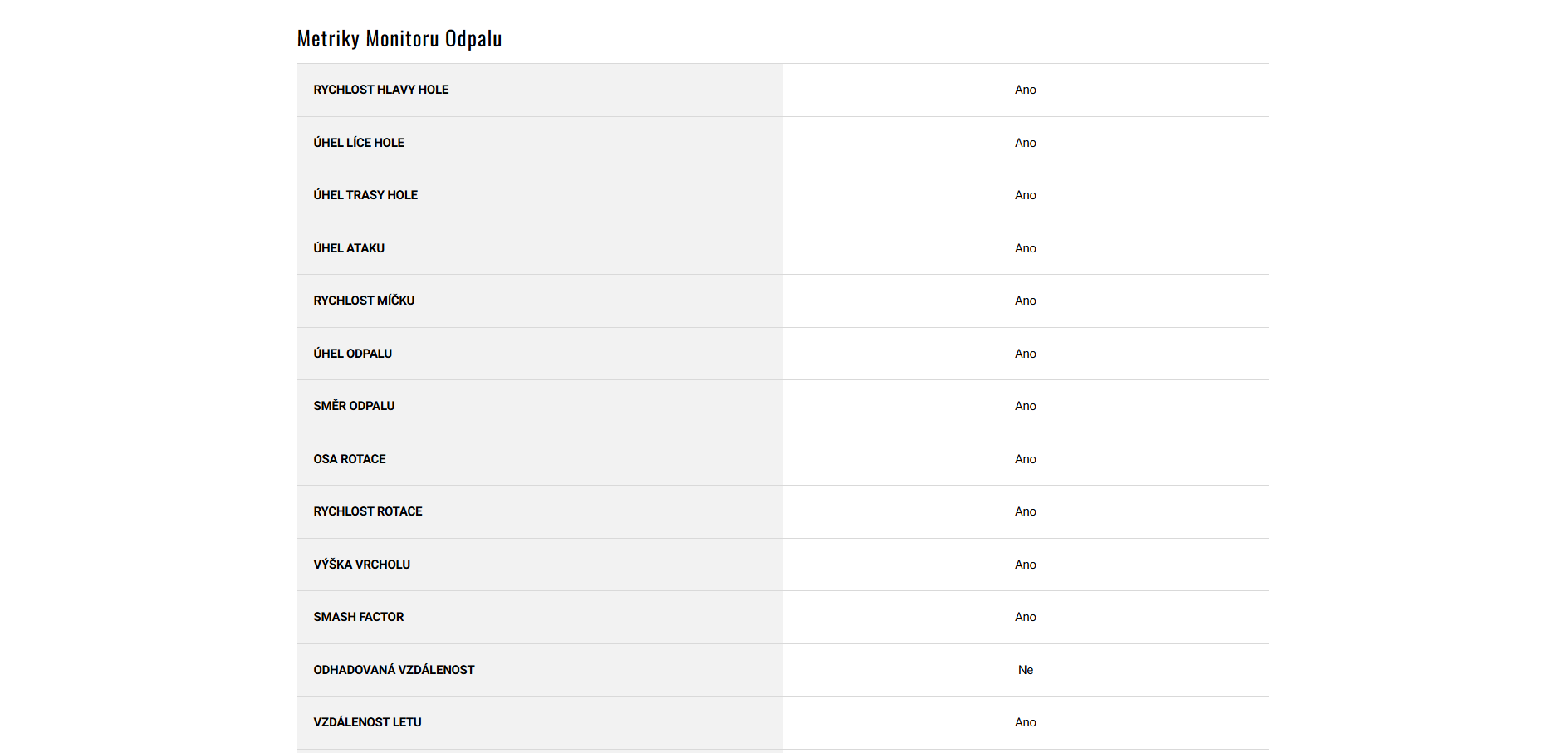This screenshot has height=753, width=1568.
Task: Click the ÚHEL ATAKU row label
Action: point(349,248)
